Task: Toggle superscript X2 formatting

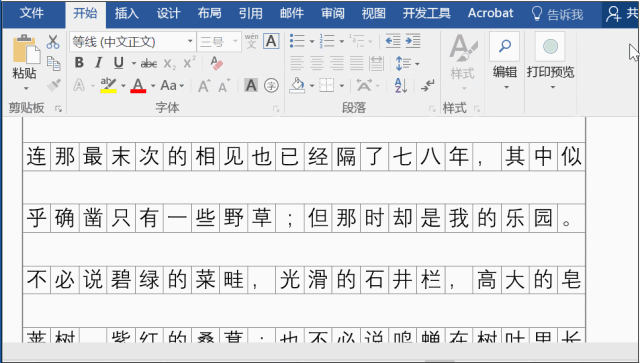Action: coord(189,63)
